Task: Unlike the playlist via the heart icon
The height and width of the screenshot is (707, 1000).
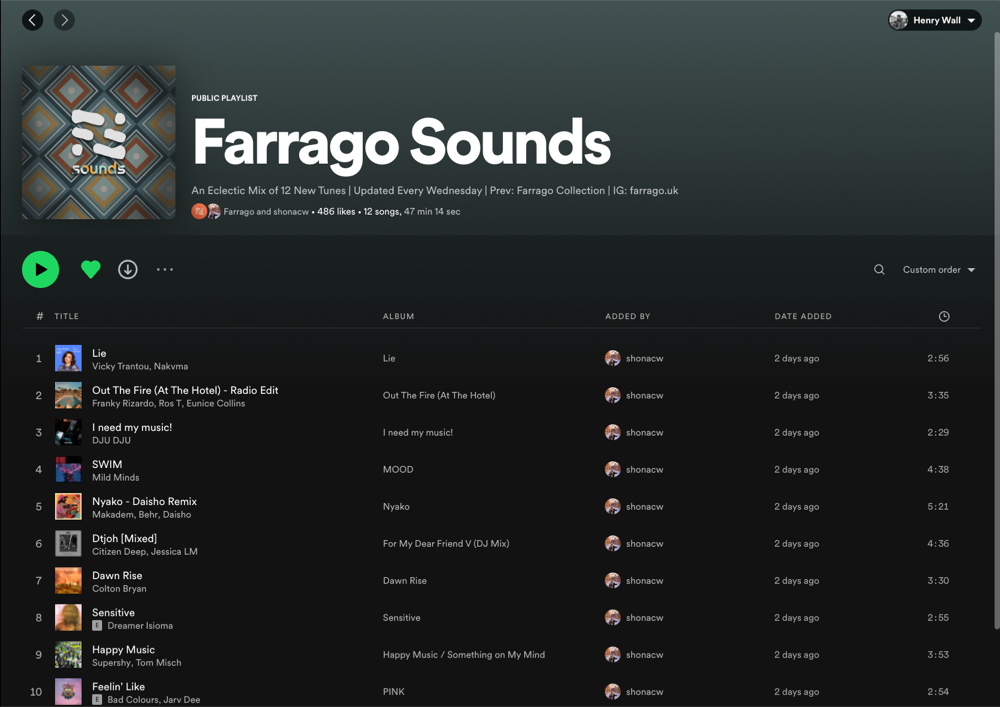Action: [90, 269]
